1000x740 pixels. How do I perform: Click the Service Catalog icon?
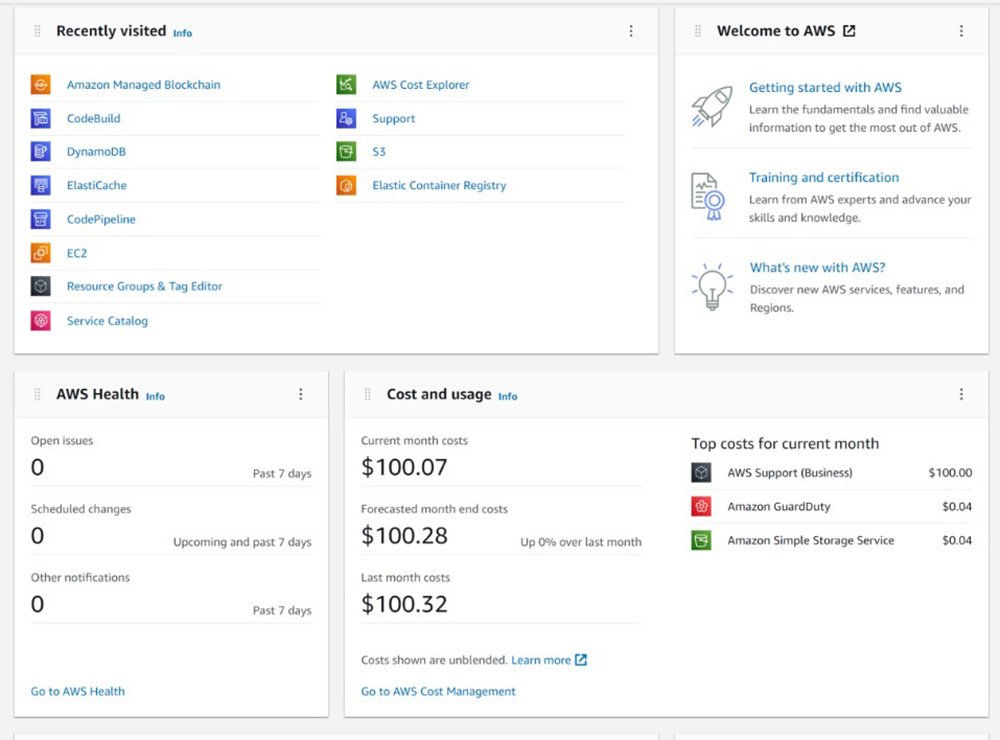(41, 320)
